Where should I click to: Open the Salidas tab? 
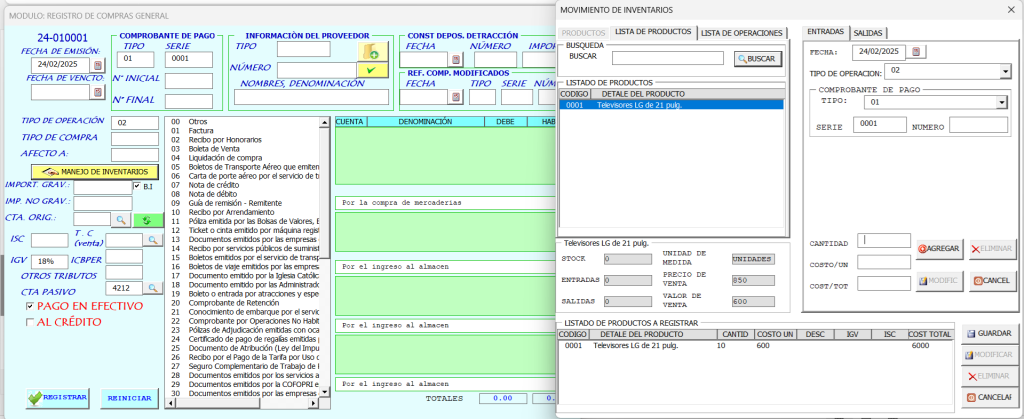point(868,33)
